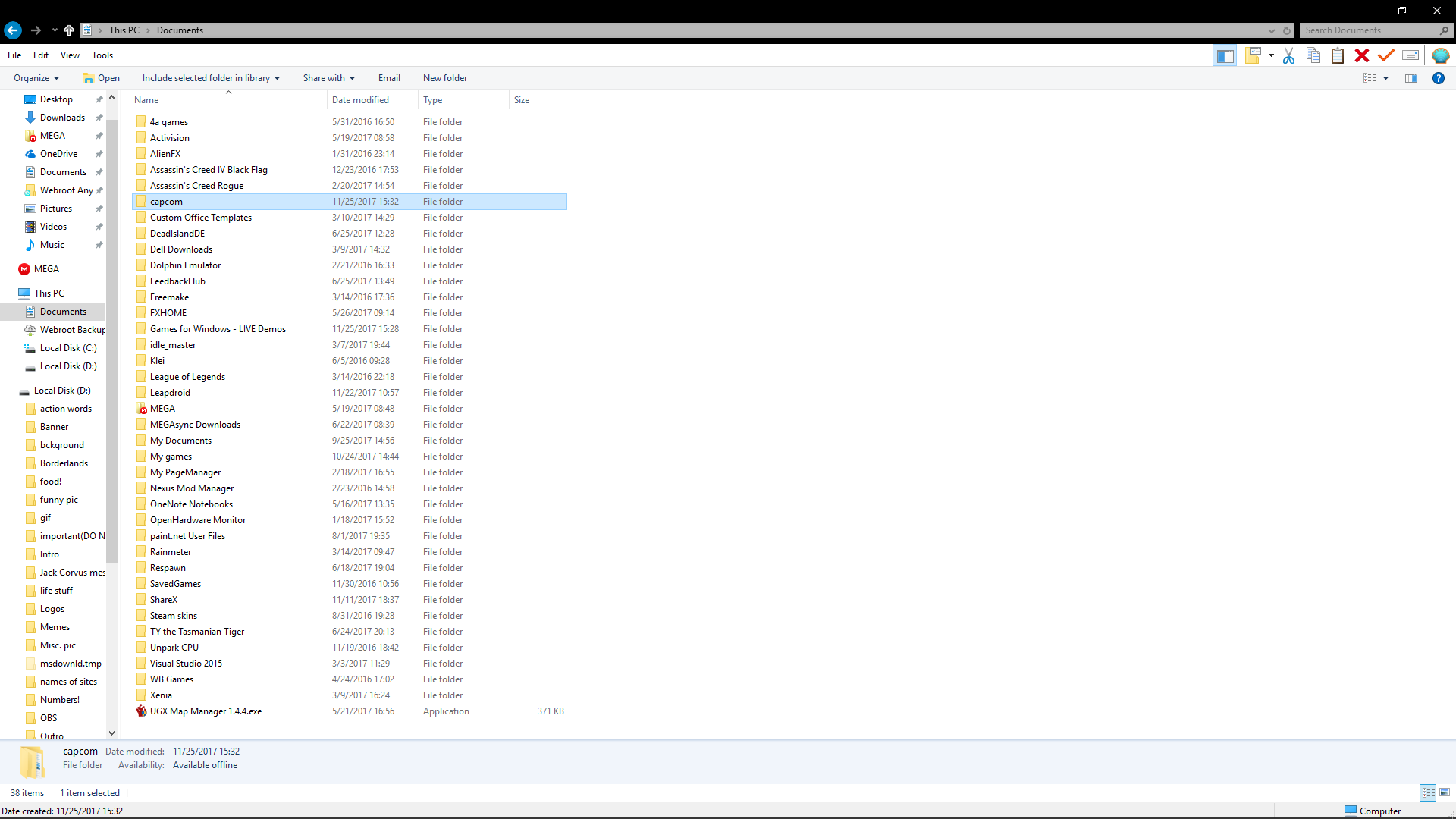Click the navigation pane vertical scrollbar
Screen dimensions: 1456x819
[x=112, y=341]
